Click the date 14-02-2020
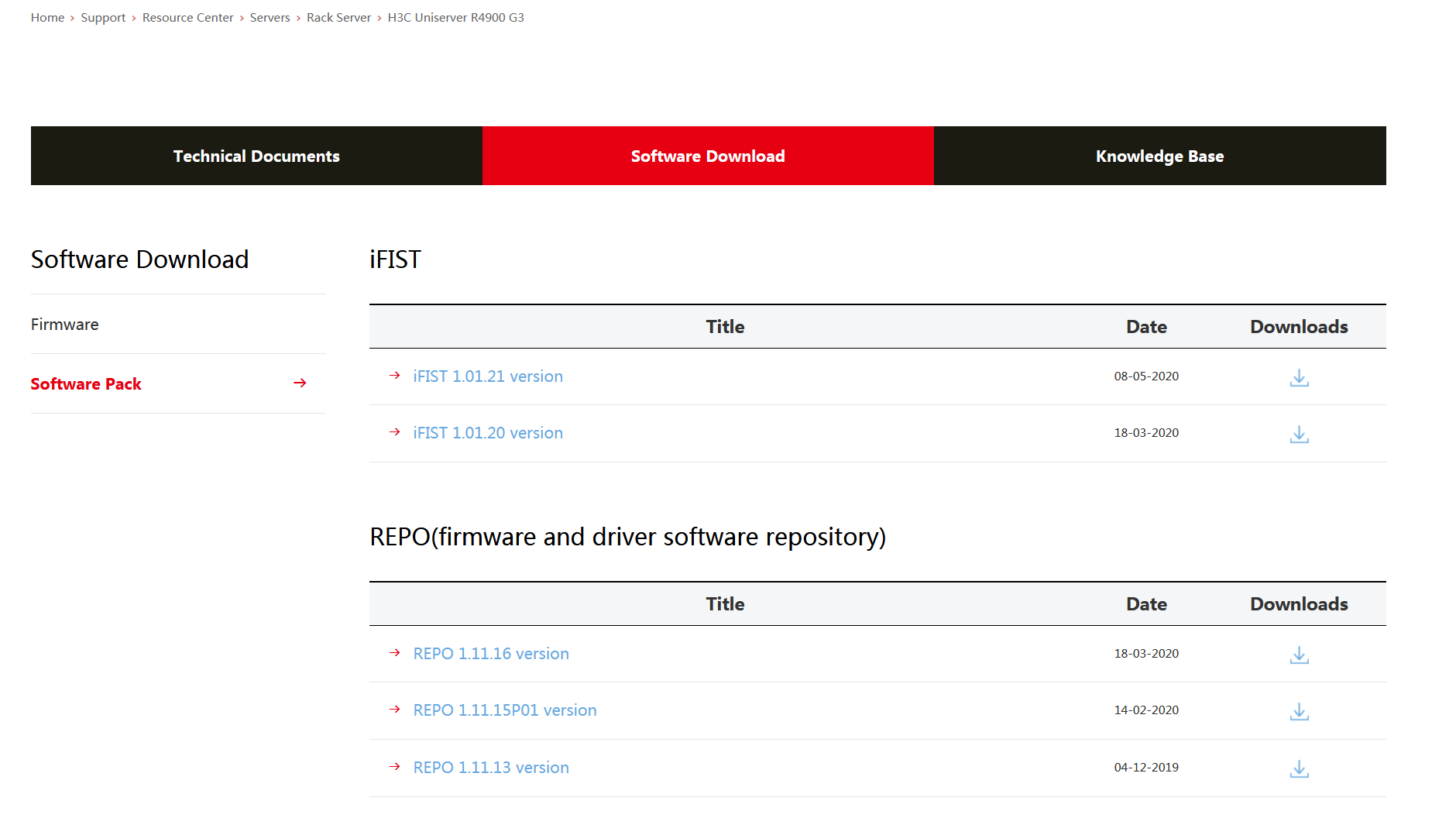 point(1146,710)
